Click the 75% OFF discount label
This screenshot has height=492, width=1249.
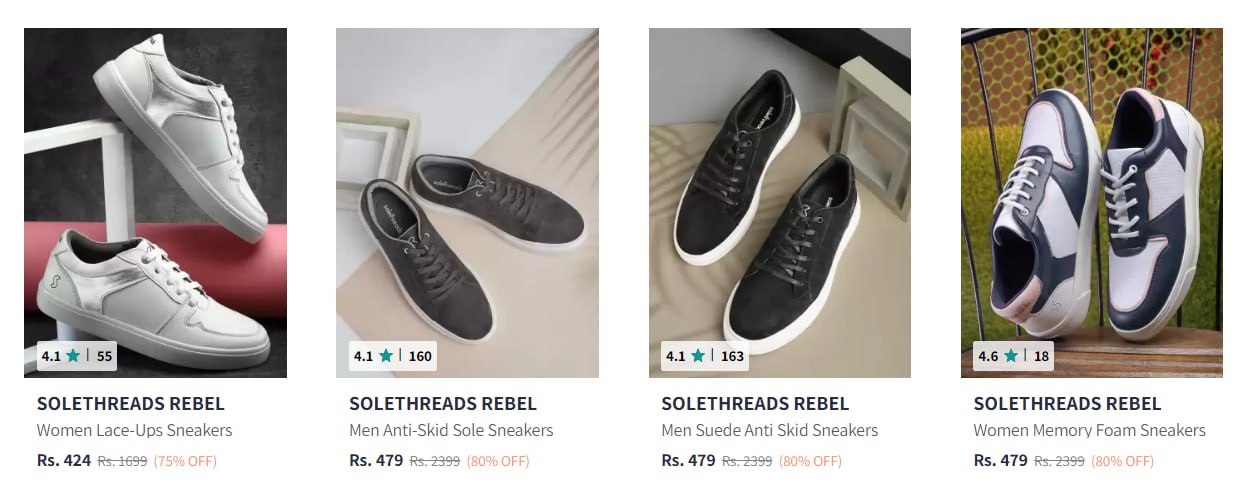[185, 462]
